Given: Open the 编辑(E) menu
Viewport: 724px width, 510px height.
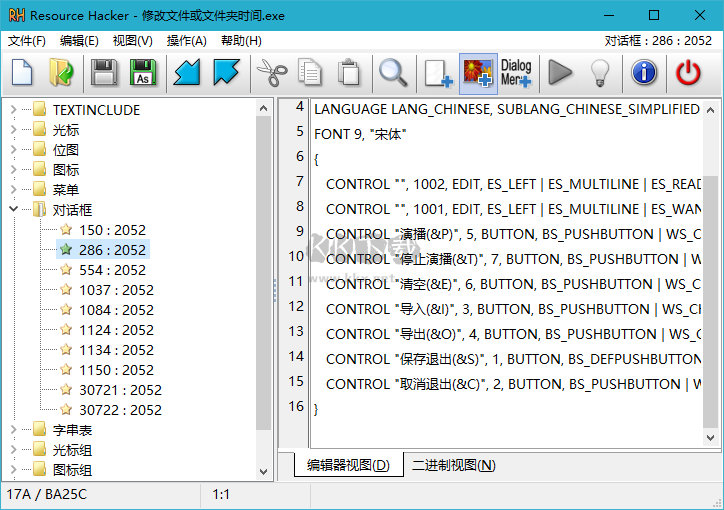Looking at the screenshot, I should (79, 41).
